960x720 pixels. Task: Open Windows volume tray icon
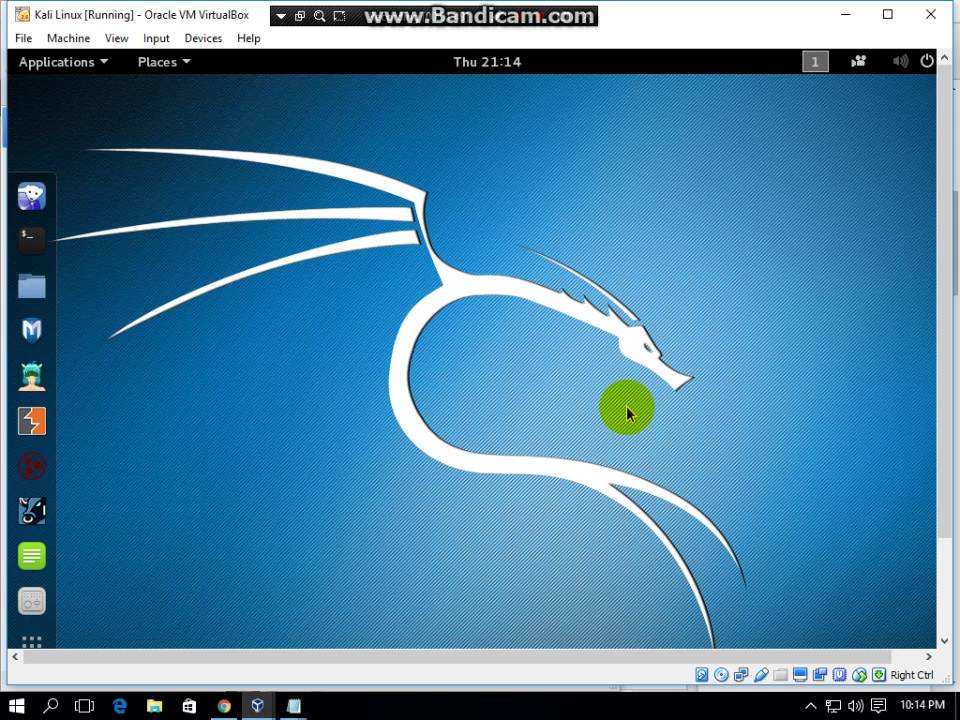[855, 706]
